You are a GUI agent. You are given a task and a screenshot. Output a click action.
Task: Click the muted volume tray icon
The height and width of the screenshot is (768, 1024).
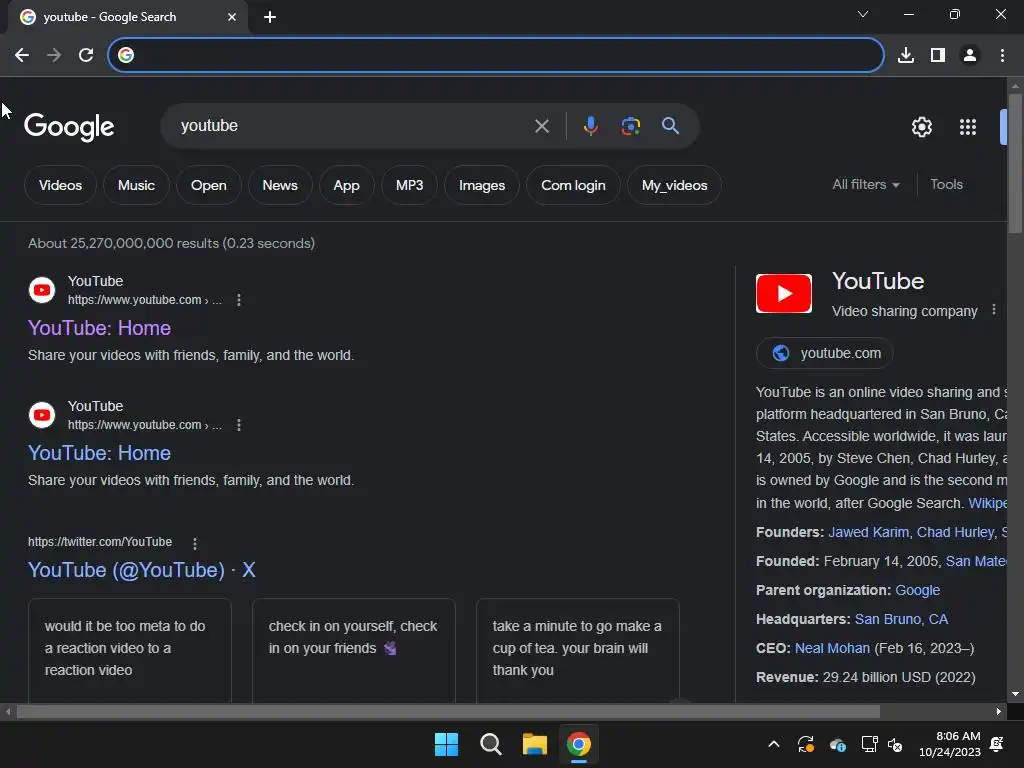895,744
